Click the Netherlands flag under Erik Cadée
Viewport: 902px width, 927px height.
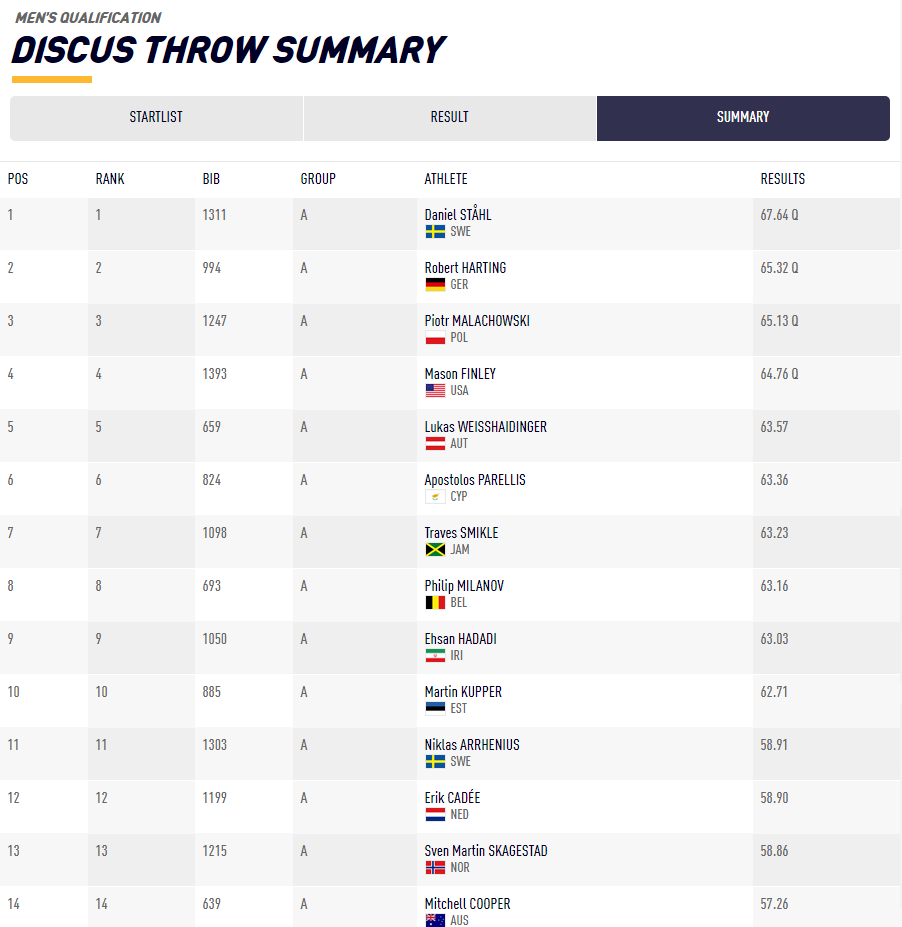click(435, 814)
